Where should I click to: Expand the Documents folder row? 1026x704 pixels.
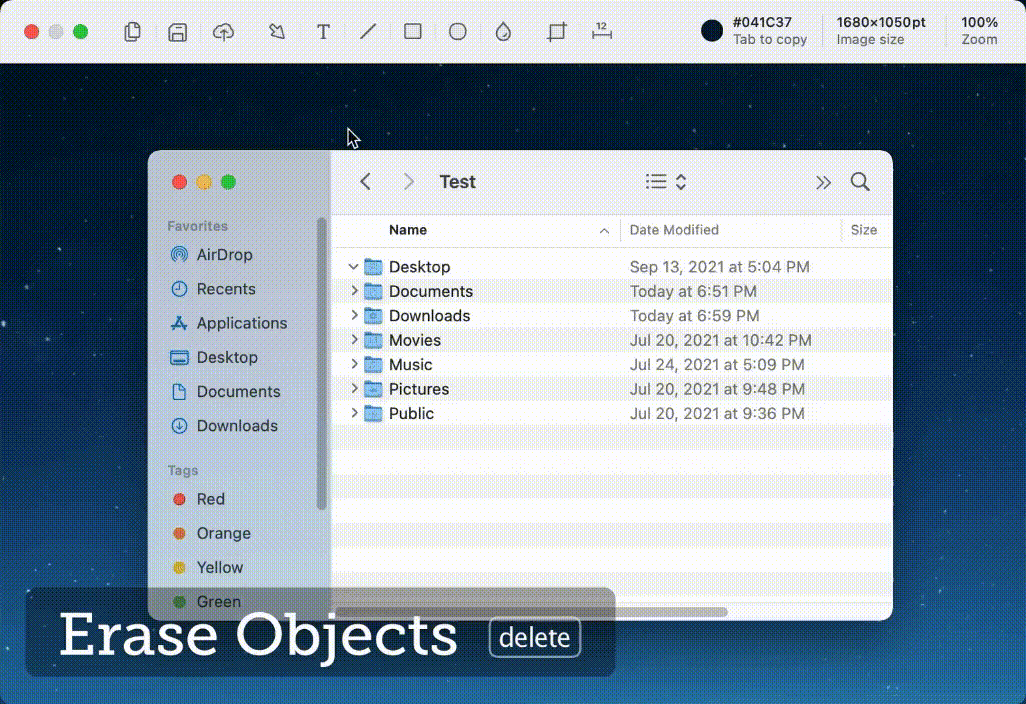click(353, 291)
